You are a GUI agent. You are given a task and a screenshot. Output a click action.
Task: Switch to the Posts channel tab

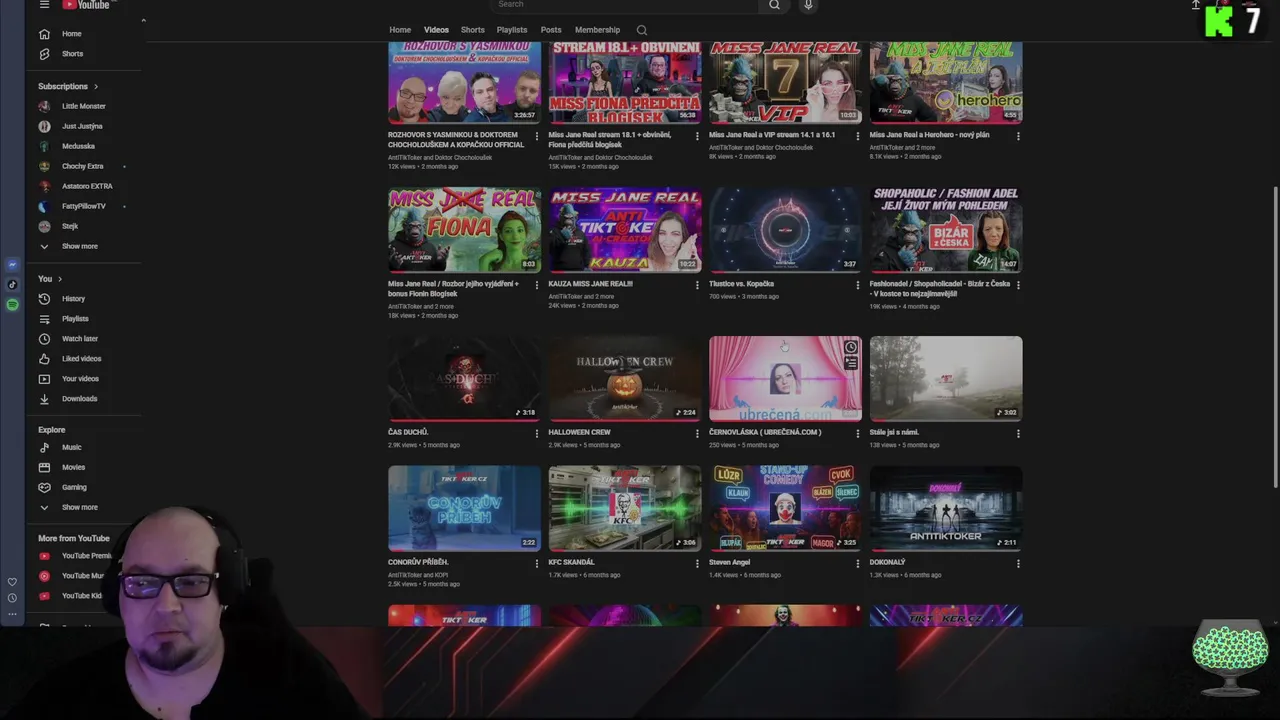(x=551, y=30)
